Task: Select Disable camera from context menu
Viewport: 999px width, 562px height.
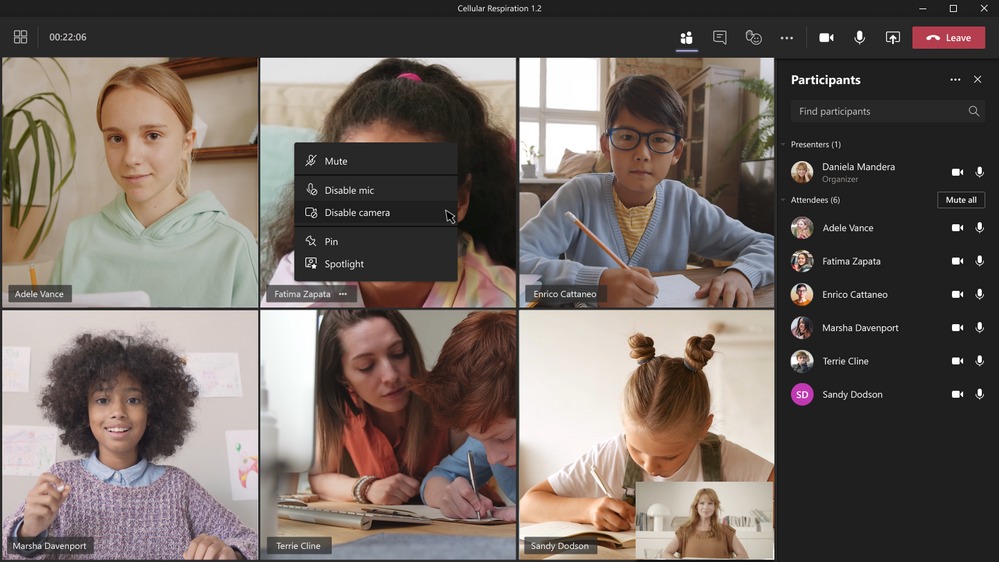Action: coord(357,213)
